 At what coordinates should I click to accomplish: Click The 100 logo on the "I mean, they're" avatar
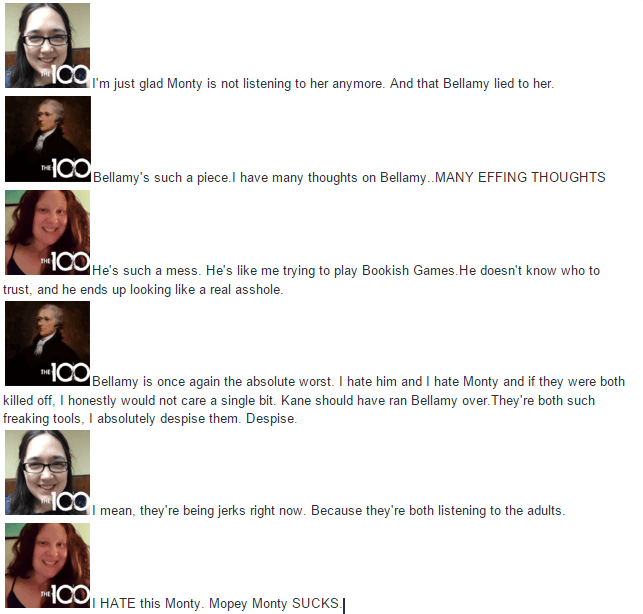click(x=65, y=502)
